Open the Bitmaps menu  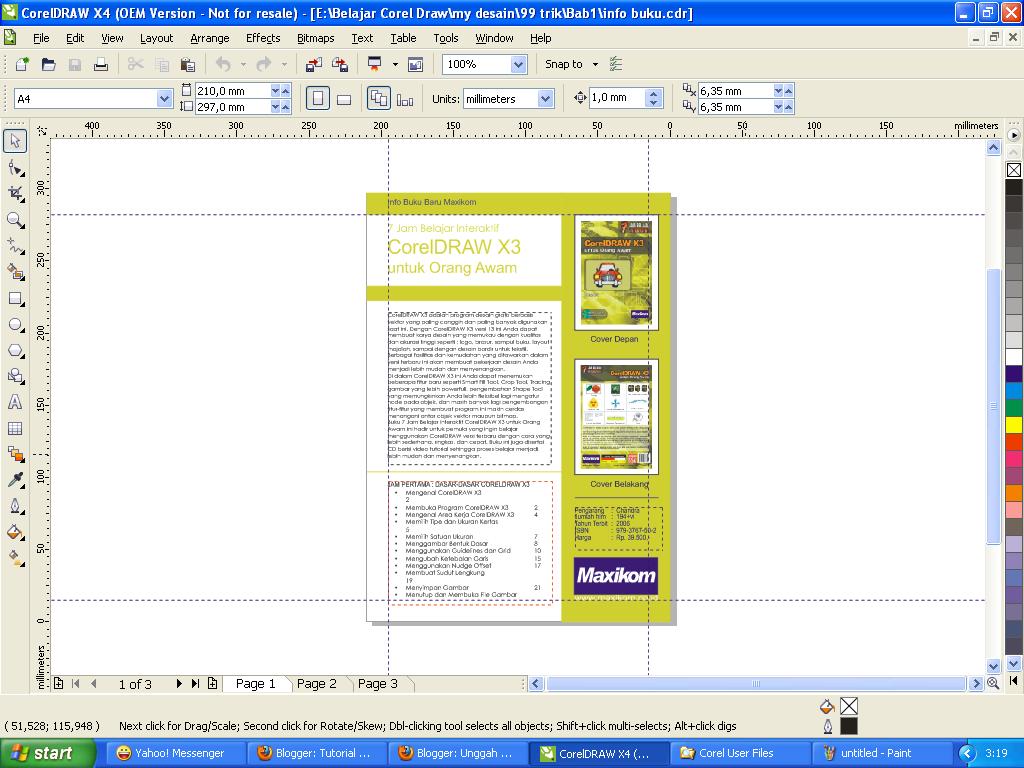[x=315, y=38]
